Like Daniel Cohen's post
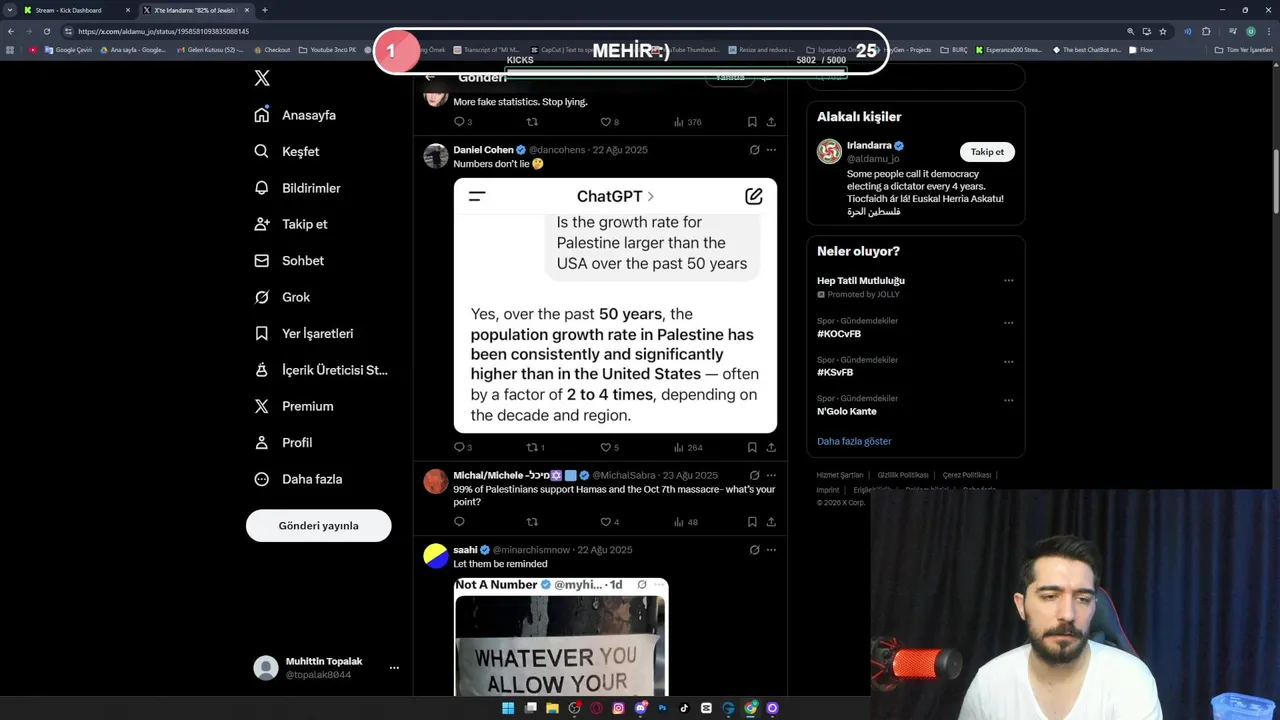 pyautogui.click(x=605, y=447)
